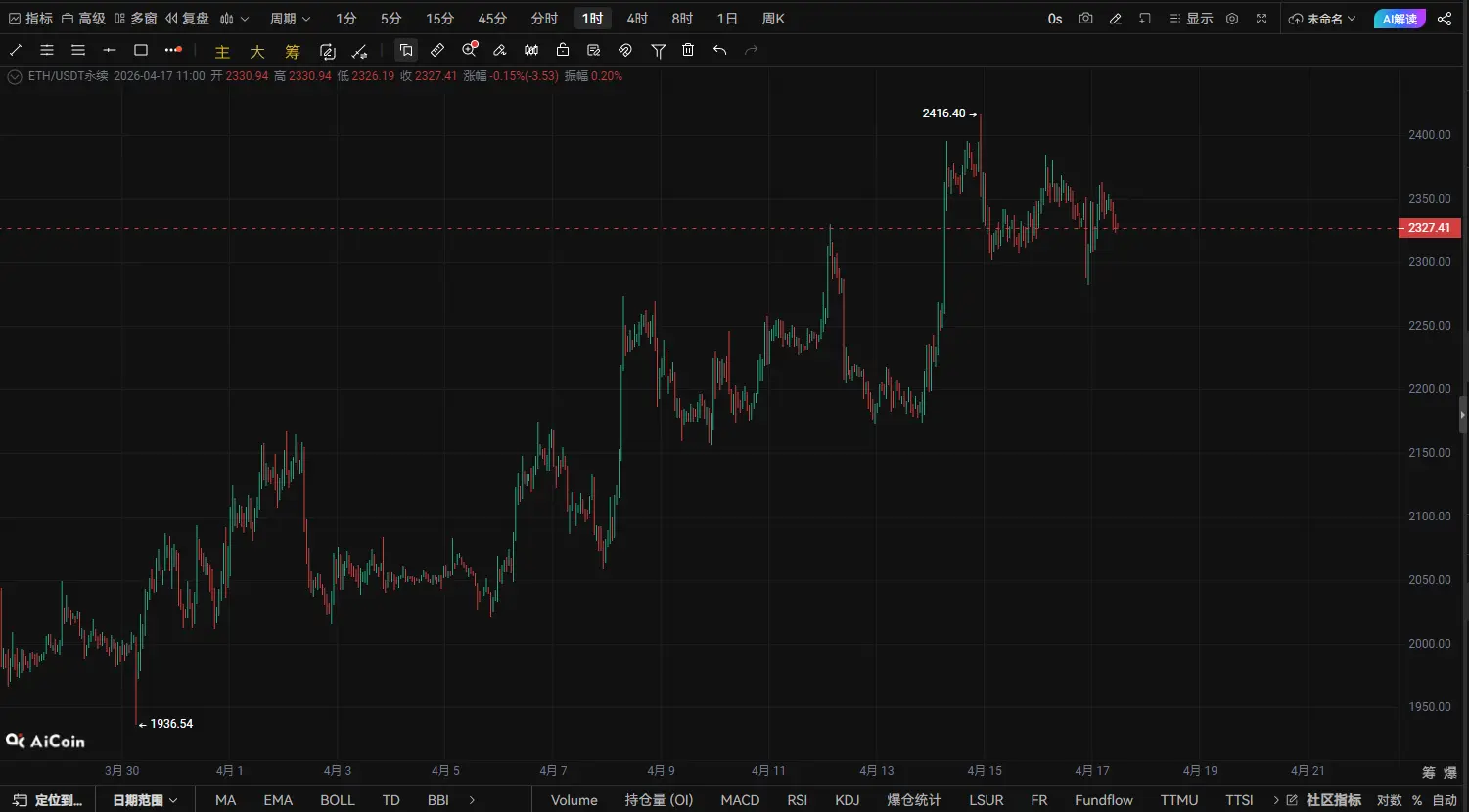Select the 1日 daily timeframe
The width and height of the screenshot is (1469, 812).
[727, 19]
